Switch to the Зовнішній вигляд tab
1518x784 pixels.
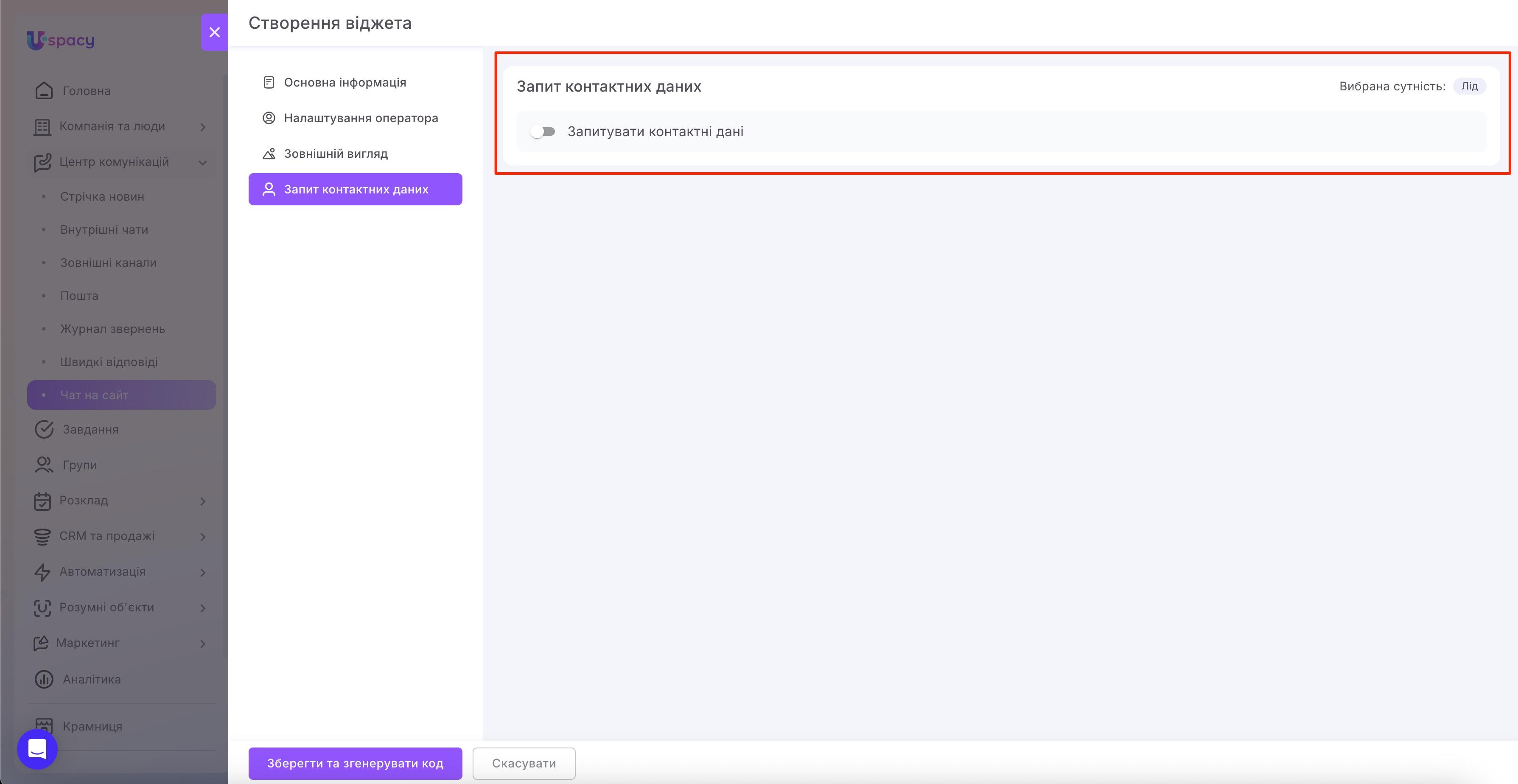(356, 154)
